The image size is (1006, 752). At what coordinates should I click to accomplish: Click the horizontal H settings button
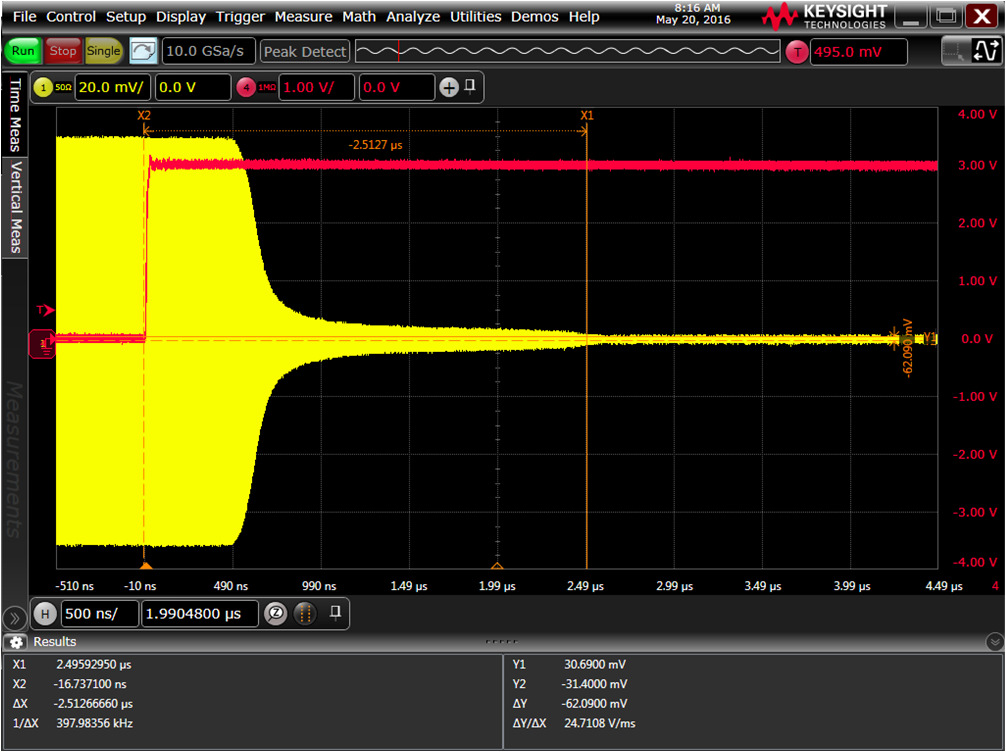[44, 614]
